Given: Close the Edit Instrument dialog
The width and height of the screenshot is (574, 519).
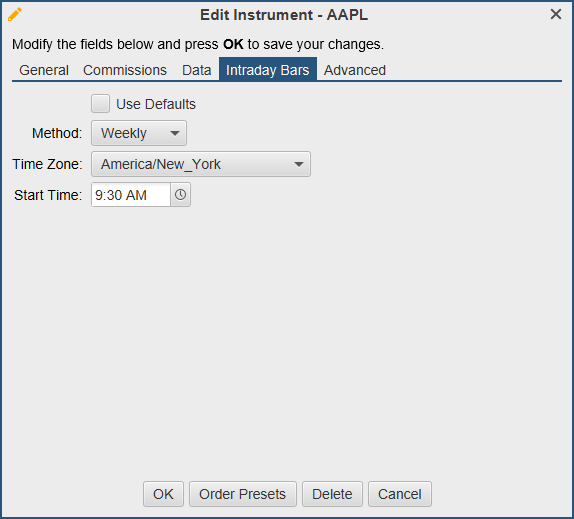Looking at the screenshot, I should pos(556,14).
